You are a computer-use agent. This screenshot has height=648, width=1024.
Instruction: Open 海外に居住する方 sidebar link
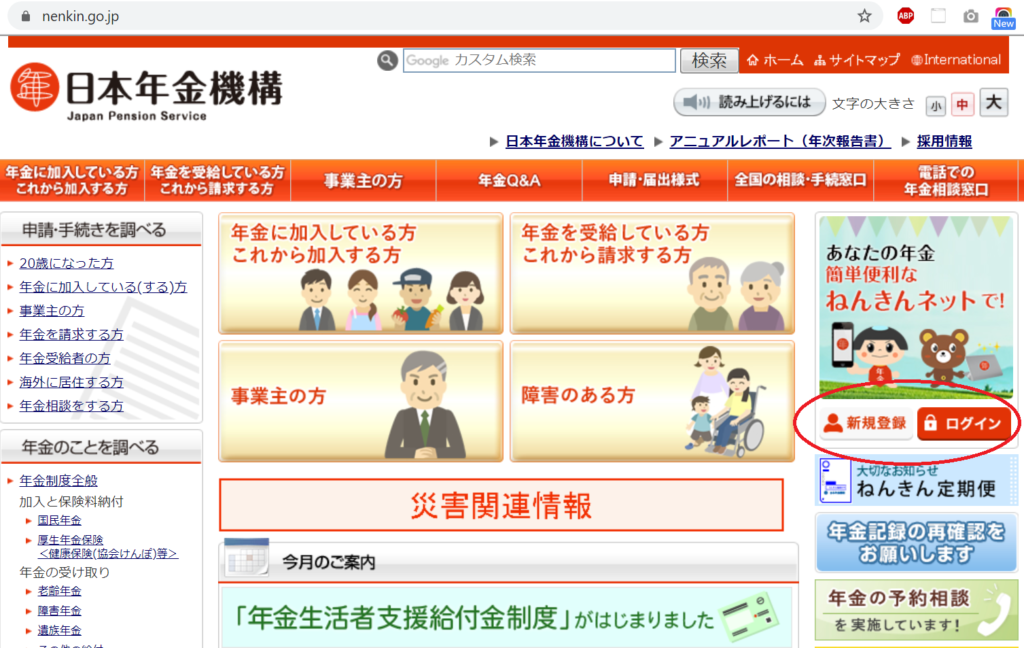[x=71, y=382]
